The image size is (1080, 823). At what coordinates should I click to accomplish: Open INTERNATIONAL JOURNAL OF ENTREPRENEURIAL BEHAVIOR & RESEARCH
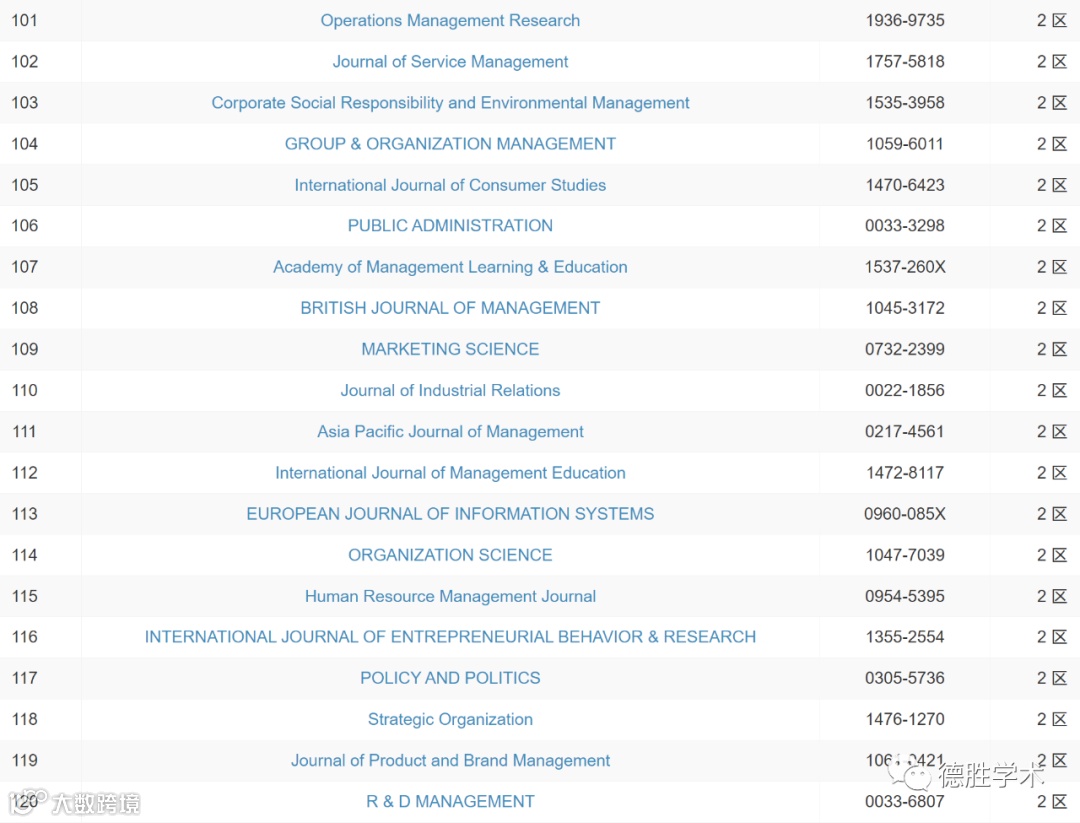pos(450,637)
